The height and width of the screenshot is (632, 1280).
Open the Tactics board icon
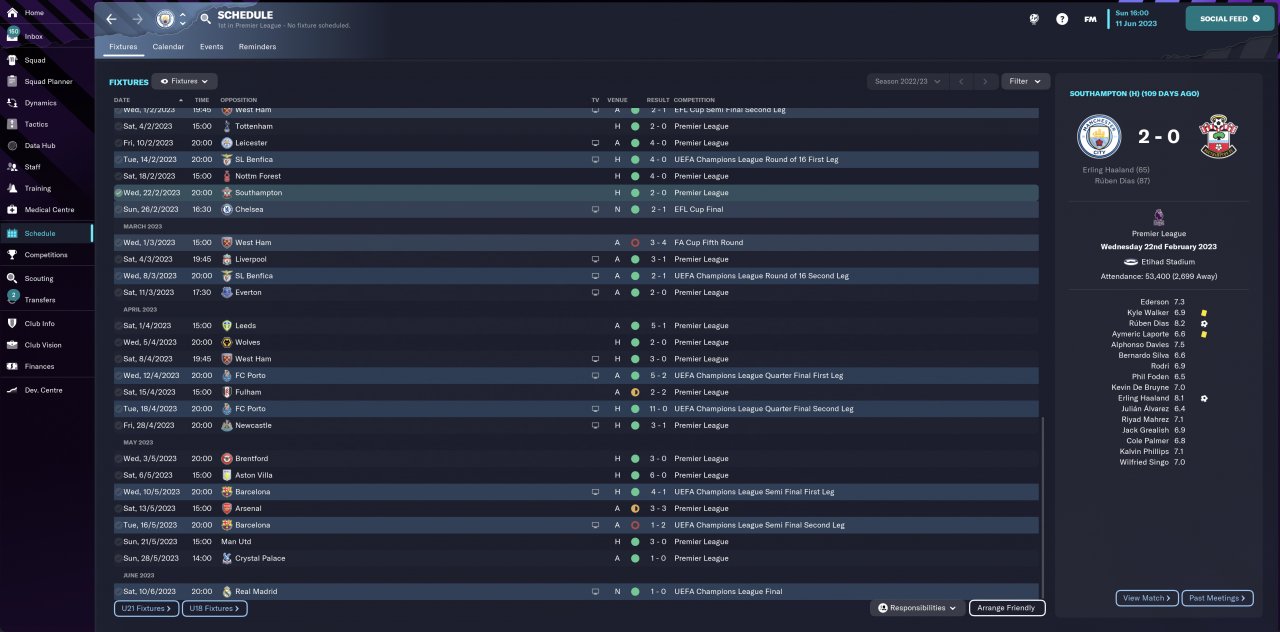point(13,124)
